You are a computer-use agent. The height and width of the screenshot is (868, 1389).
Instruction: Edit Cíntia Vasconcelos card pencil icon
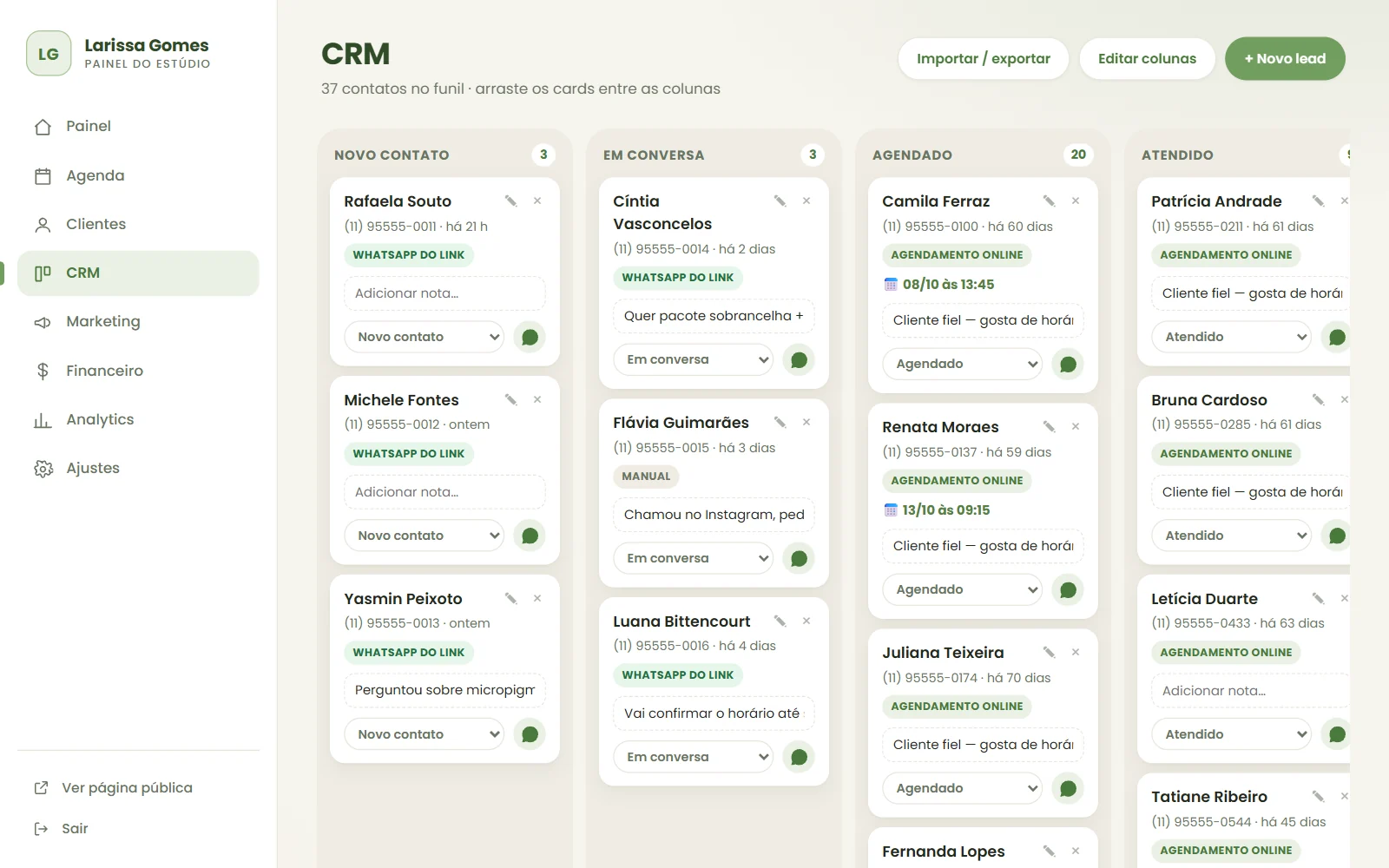click(x=780, y=201)
